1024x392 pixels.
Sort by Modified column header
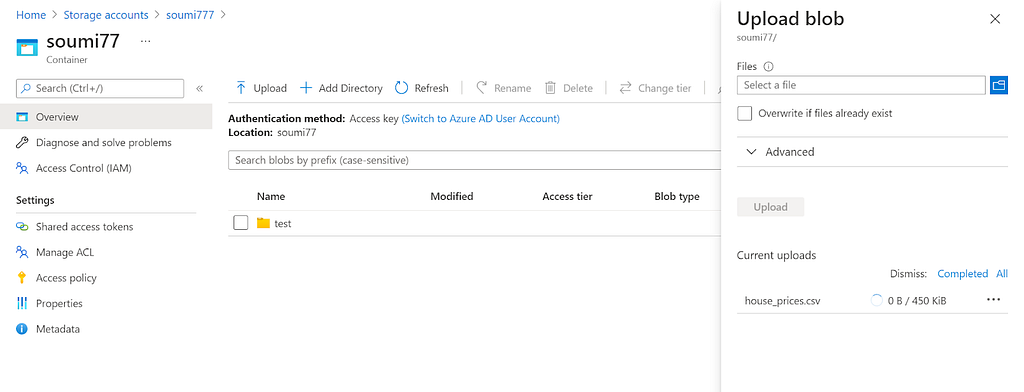coord(452,196)
